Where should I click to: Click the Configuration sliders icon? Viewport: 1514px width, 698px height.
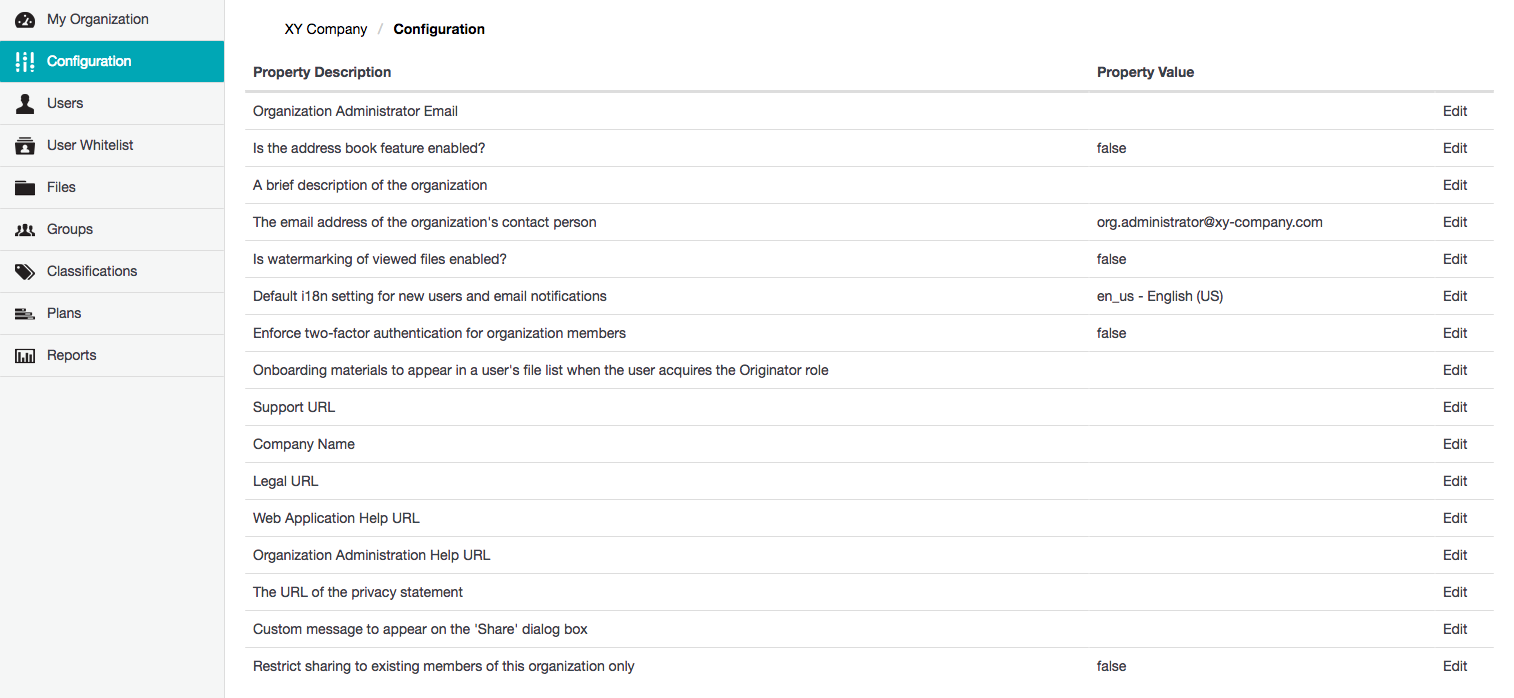[25, 62]
